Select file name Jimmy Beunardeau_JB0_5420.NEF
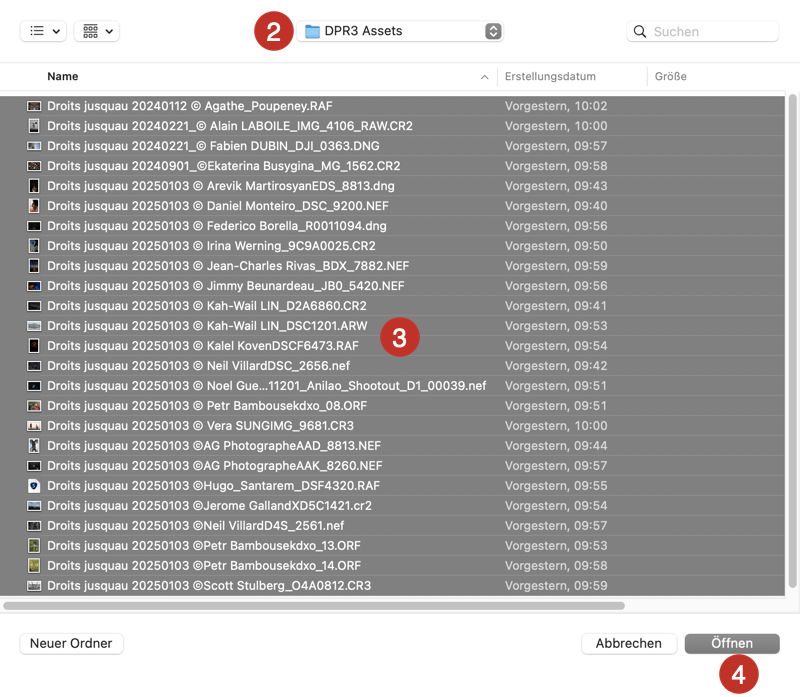 [226, 286]
